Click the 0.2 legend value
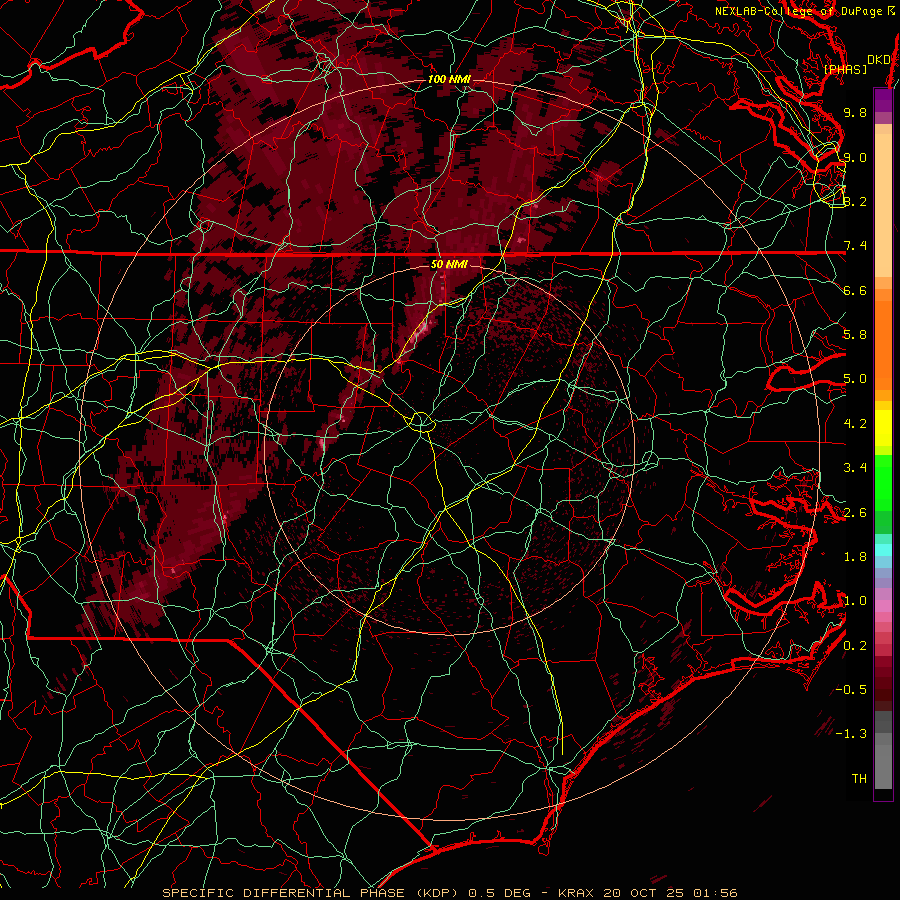The image size is (900, 900). click(855, 646)
